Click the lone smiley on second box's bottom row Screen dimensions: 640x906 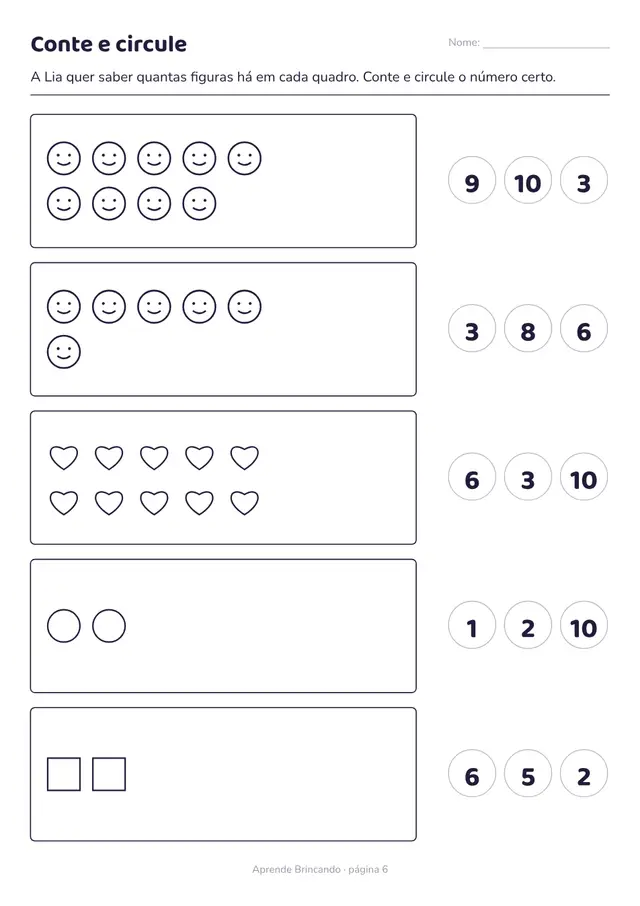64,352
